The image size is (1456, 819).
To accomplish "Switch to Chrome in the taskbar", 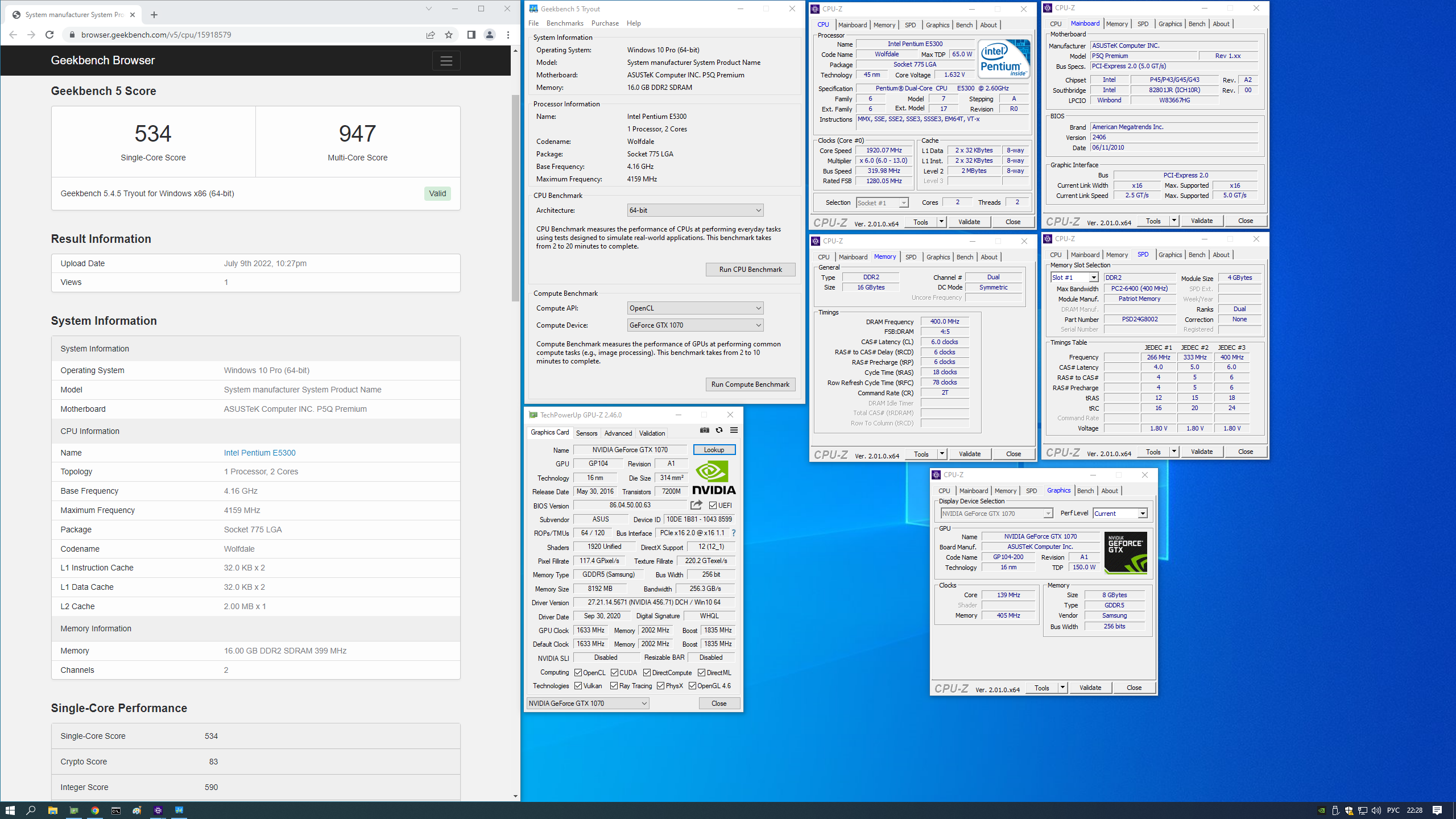I will (95, 810).
